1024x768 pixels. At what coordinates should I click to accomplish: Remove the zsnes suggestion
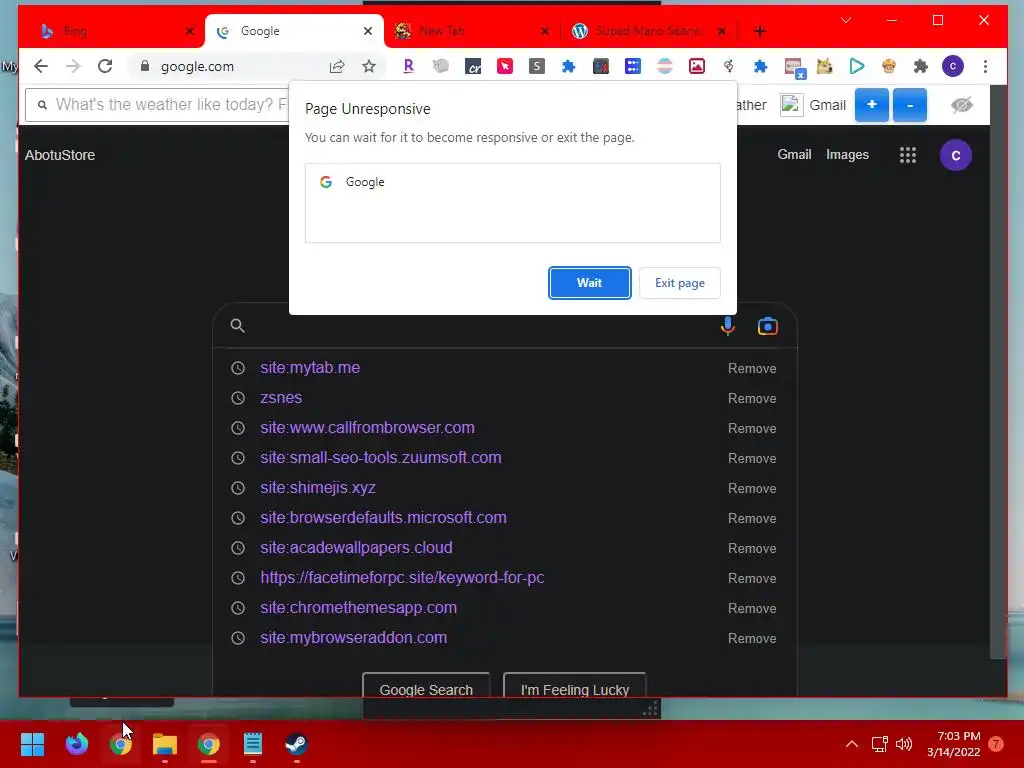(752, 398)
